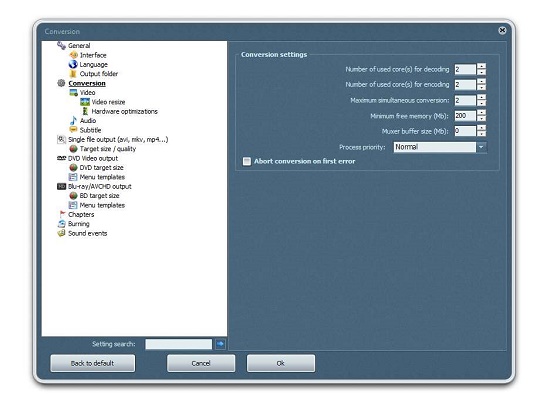This screenshot has width=550, height=416.
Task: Click the Interface palette icon
Action: click(73, 55)
